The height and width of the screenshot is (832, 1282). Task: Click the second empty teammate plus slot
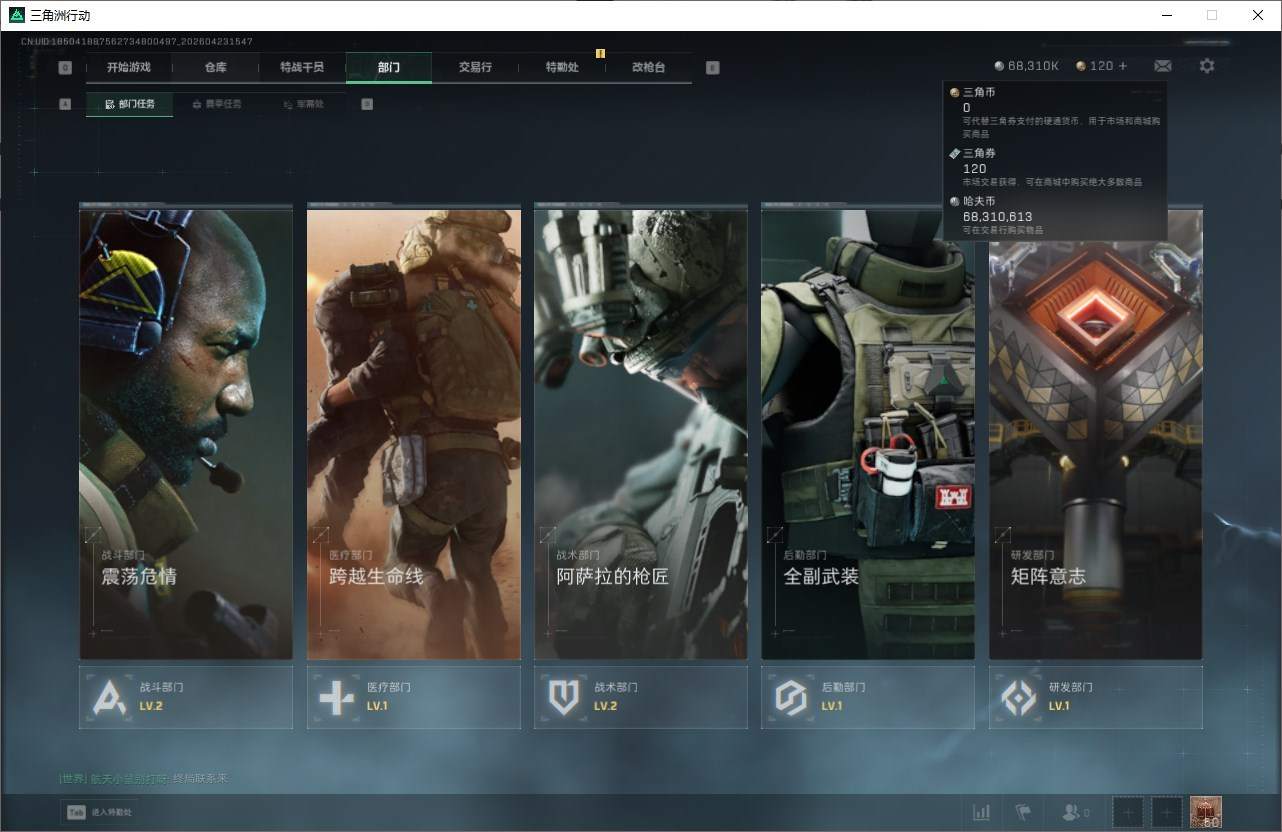1166,812
